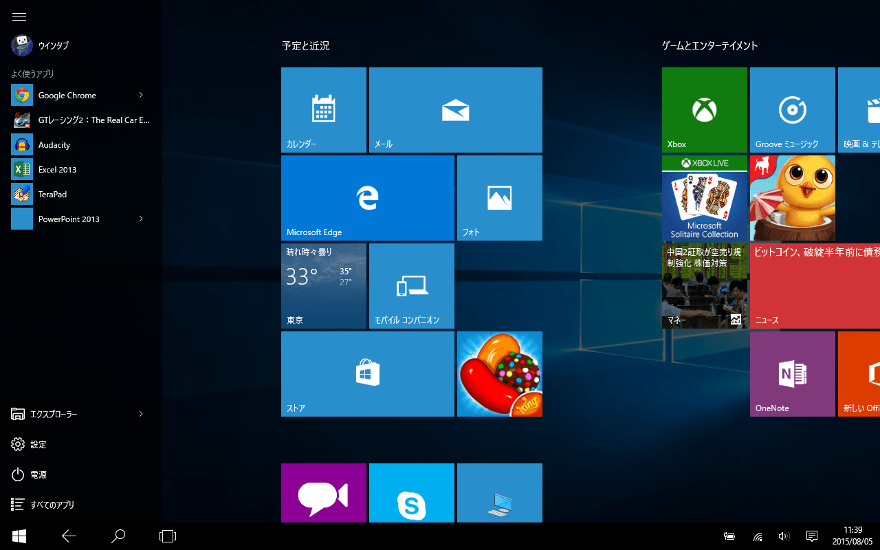Open the 電源 power menu
Viewport: 880px width, 550px height.
28,475
